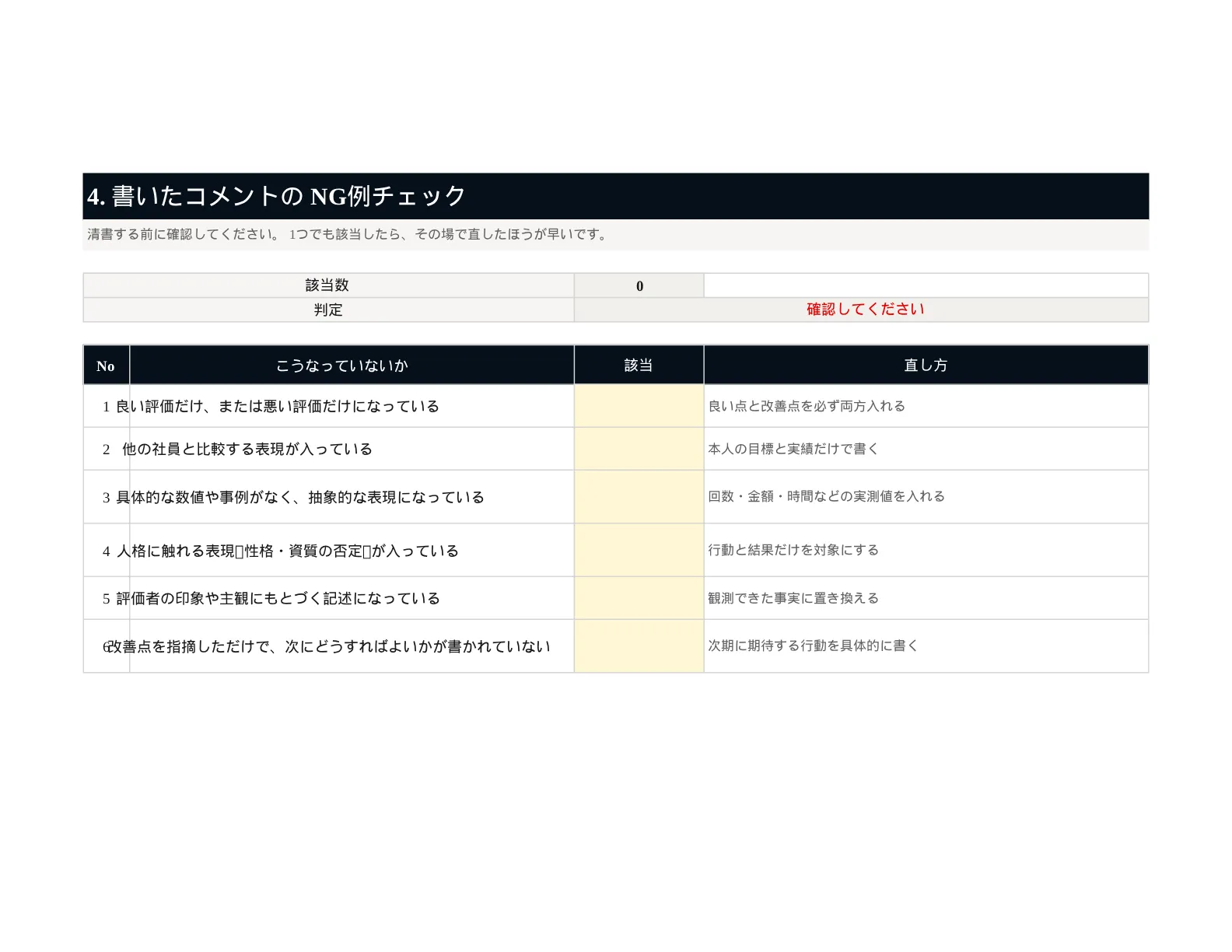Click fix text '本人の目標と実績だけで書く'
Screen dimensions: 1232x952
point(793,449)
